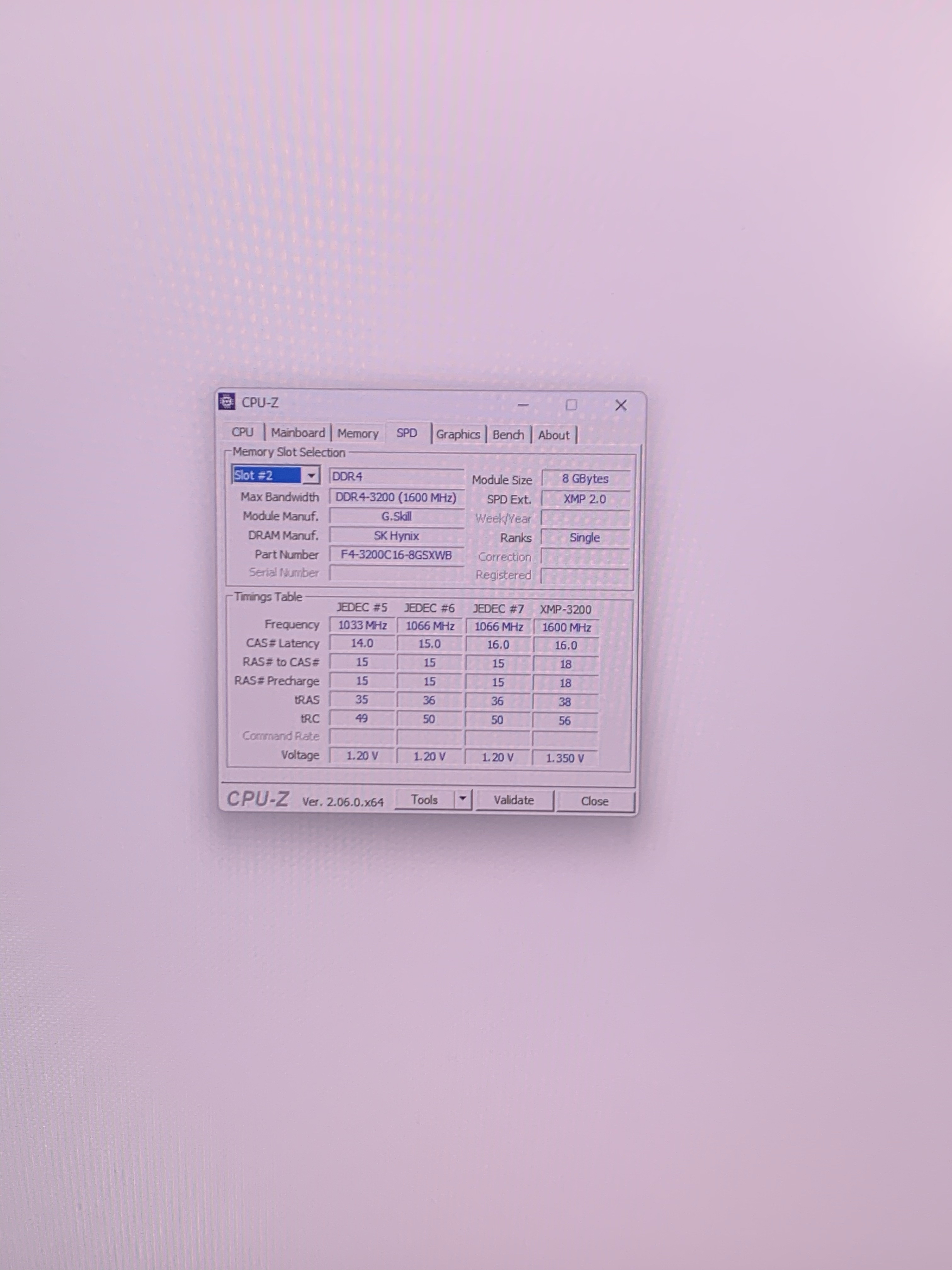Switch to the Mainboard tab
952x1270 pixels.
point(297,432)
